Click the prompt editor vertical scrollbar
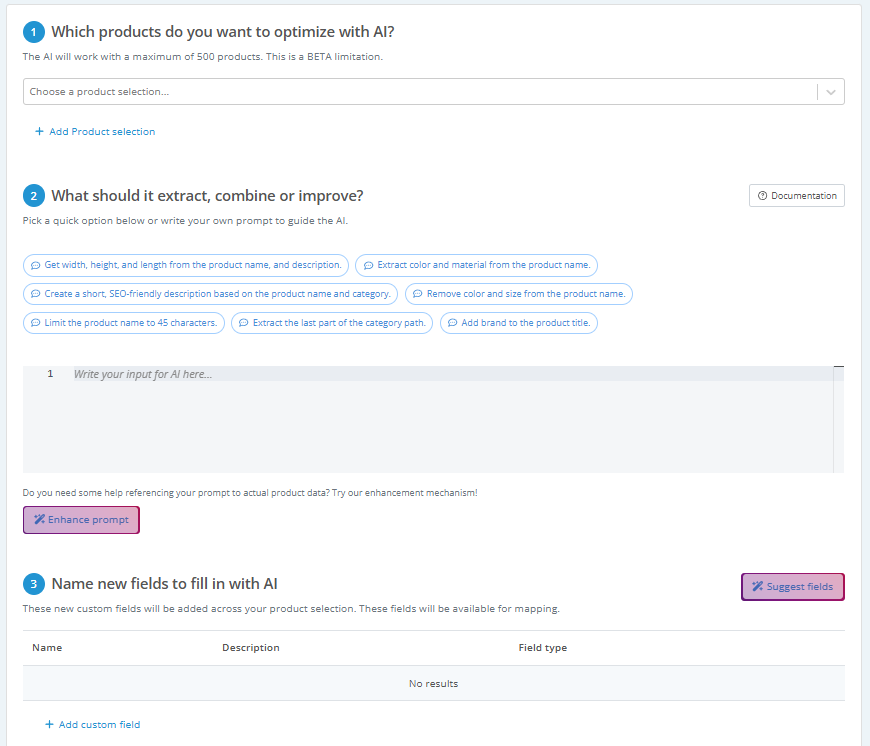The image size is (870, 746). coord(838,419)
